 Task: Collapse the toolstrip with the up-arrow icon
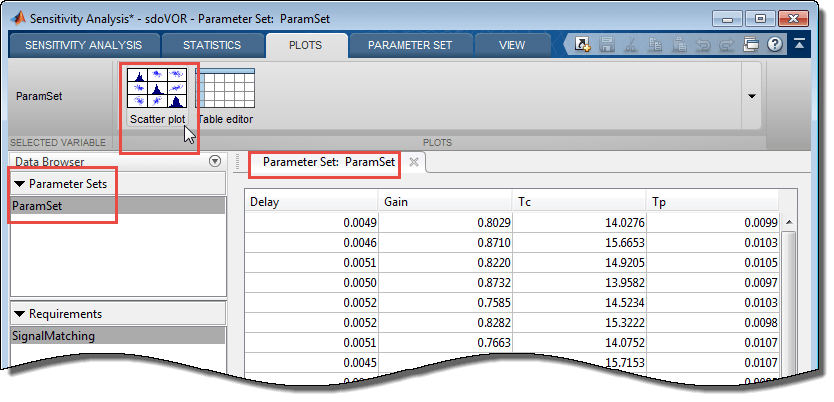coord(799,45)
